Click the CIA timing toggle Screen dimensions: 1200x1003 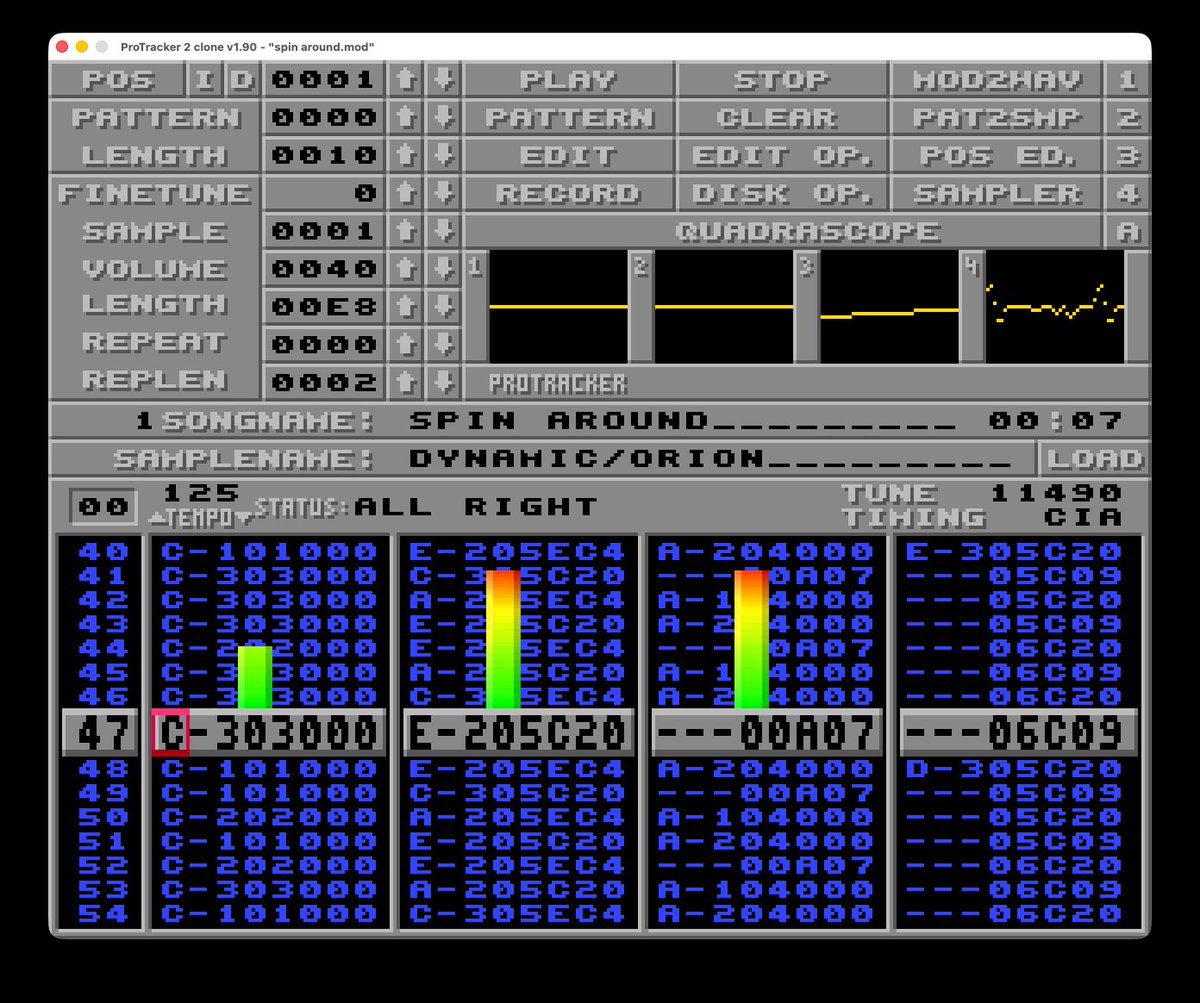[x=1082, y=517]
